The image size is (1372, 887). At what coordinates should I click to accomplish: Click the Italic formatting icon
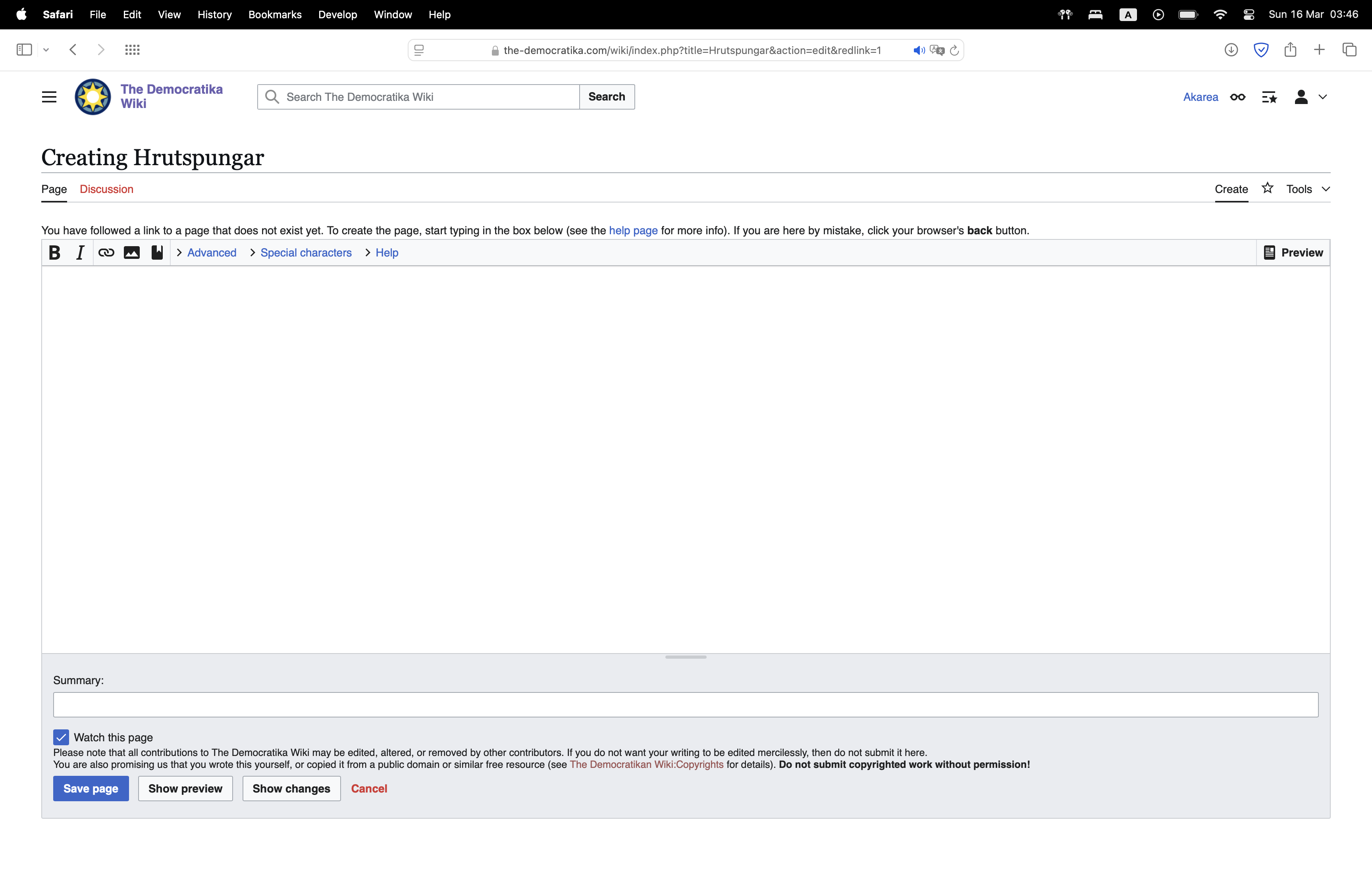(80, 252)
